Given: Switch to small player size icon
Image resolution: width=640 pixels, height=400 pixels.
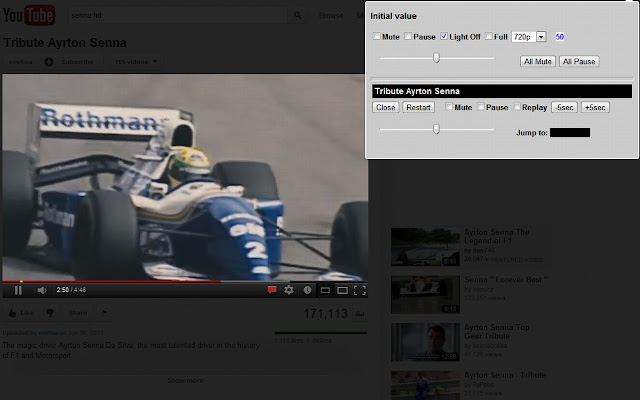Looking at the screenshot, I should 325,290.
